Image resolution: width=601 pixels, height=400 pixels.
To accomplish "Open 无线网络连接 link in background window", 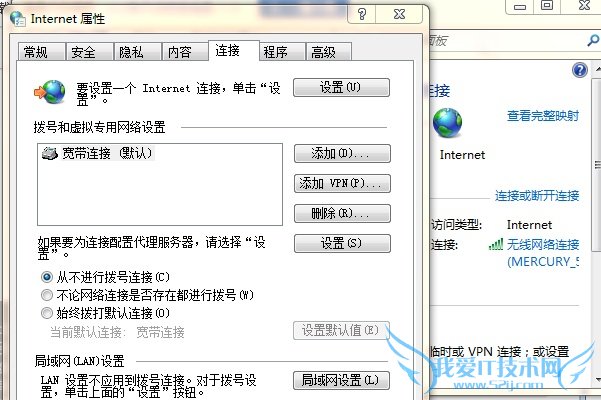I will pos(543,253).
